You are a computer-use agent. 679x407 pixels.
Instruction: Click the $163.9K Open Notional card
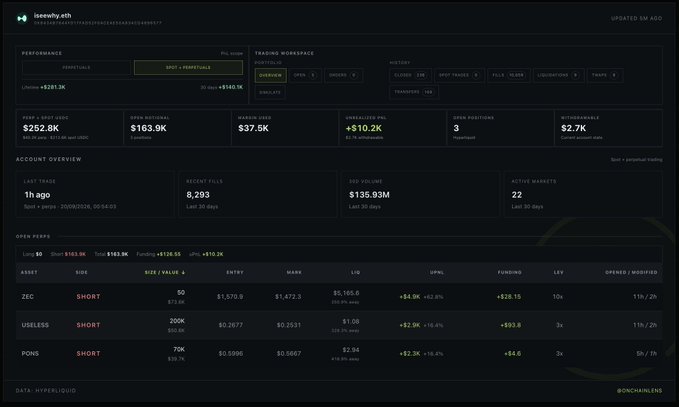coord(178,128)
